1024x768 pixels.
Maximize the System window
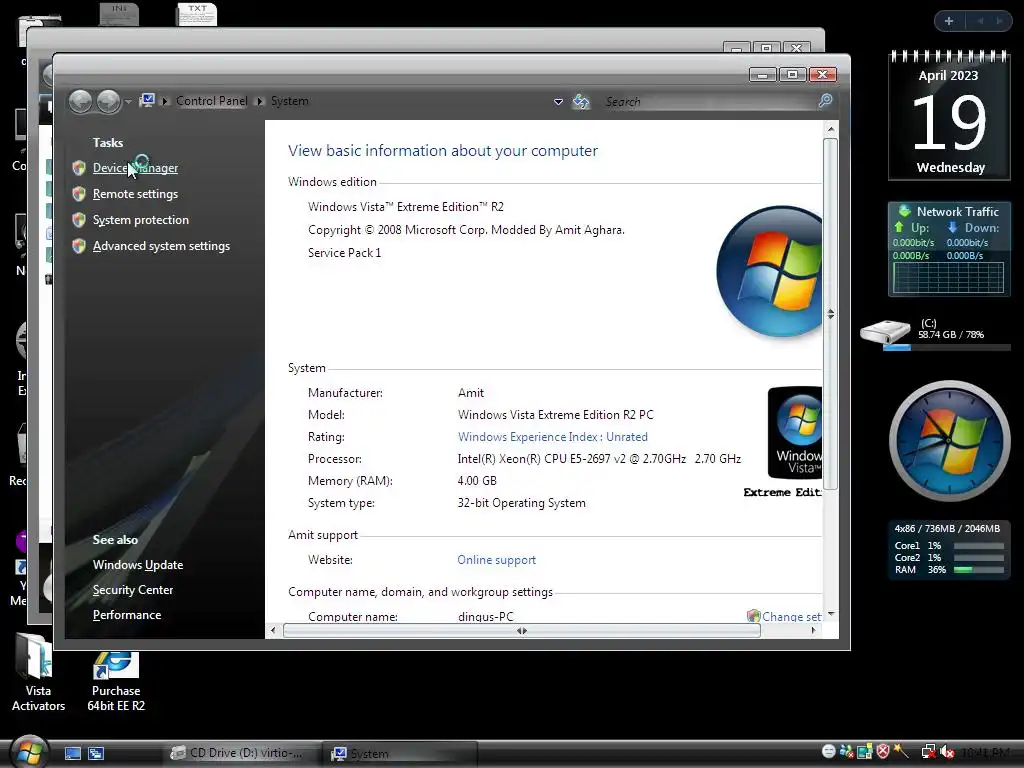(792, 75)
